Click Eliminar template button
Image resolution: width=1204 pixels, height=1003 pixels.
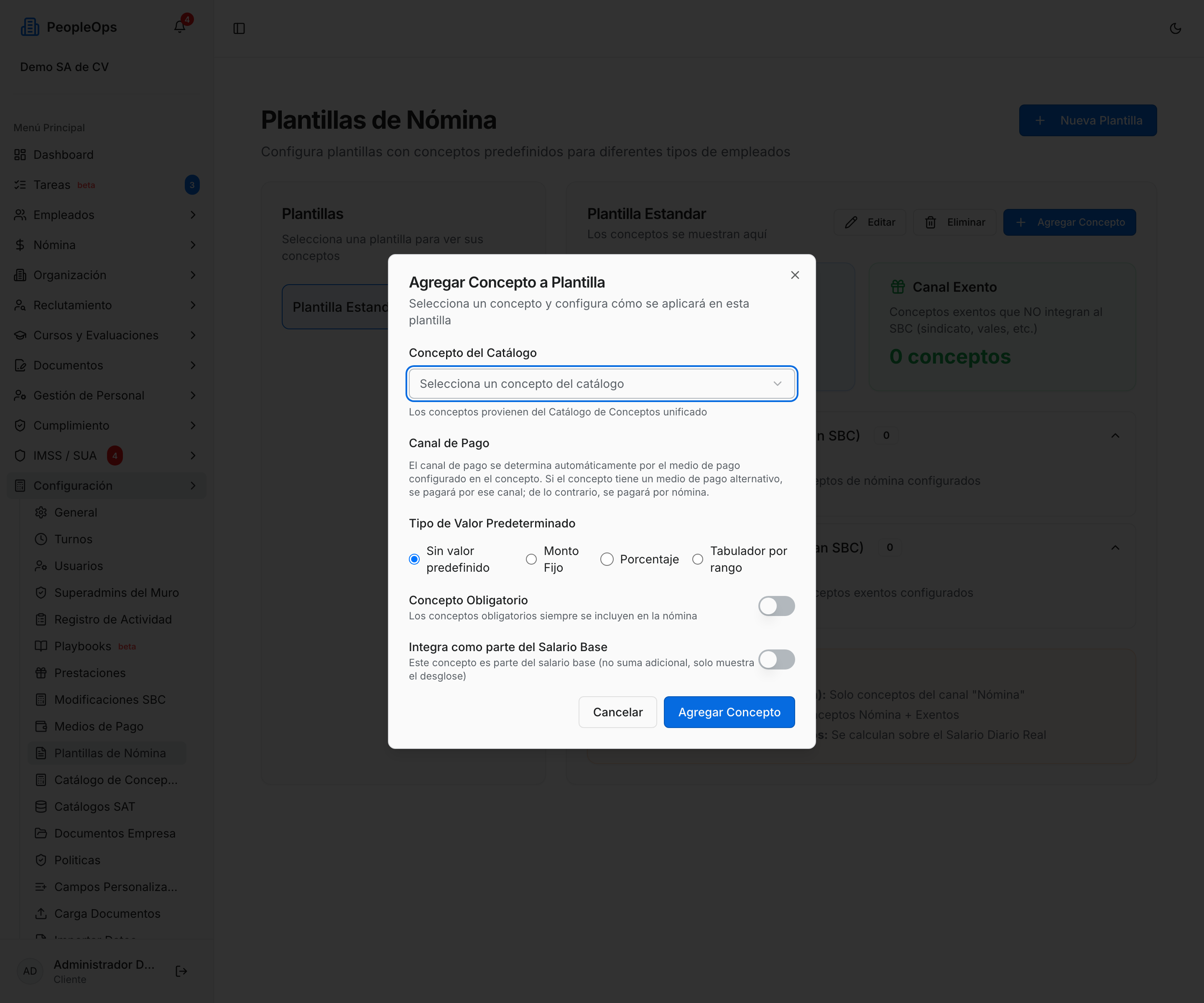point(954,222)
